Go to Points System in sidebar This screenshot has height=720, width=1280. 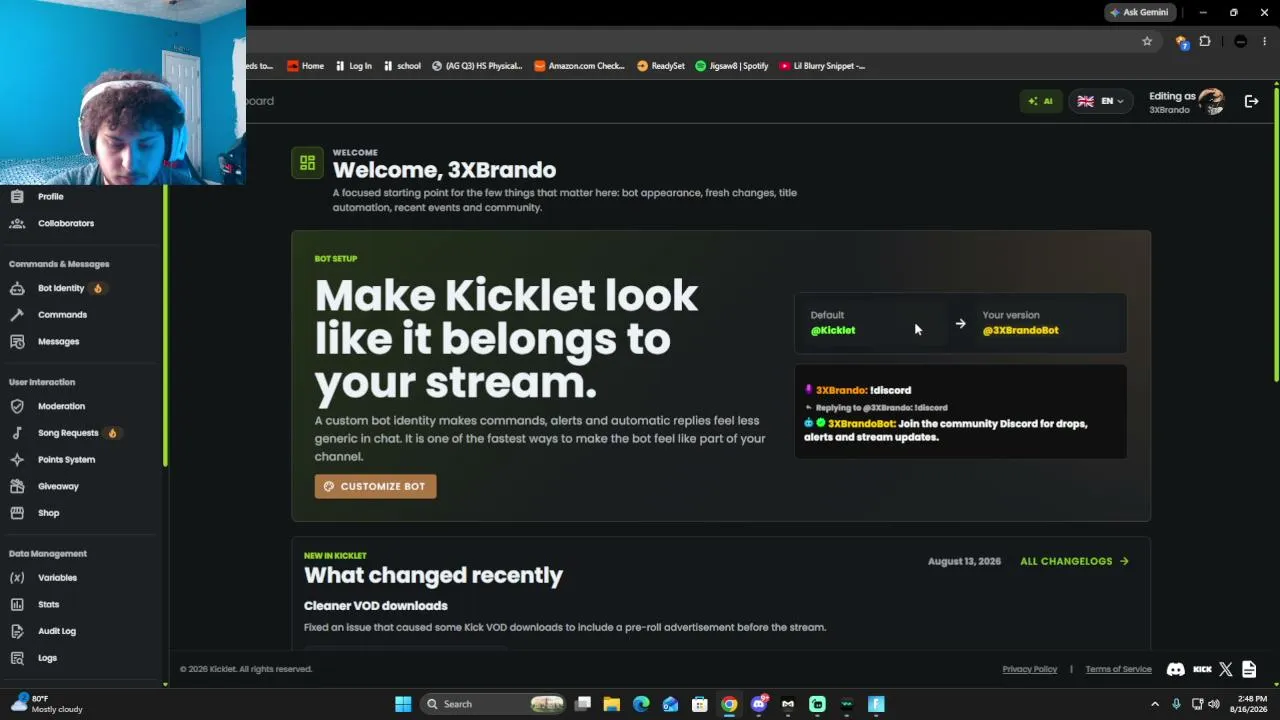tap(66, 460)
